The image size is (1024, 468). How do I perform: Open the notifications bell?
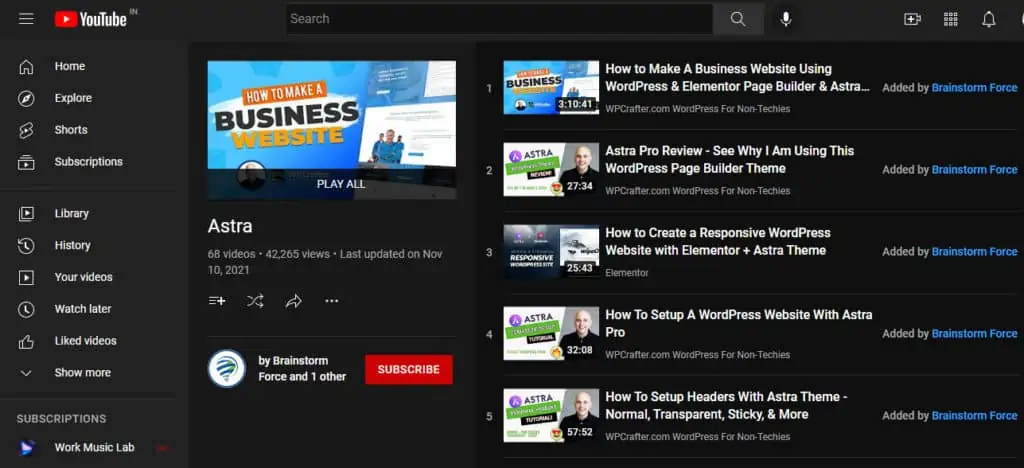pos(988,19)
